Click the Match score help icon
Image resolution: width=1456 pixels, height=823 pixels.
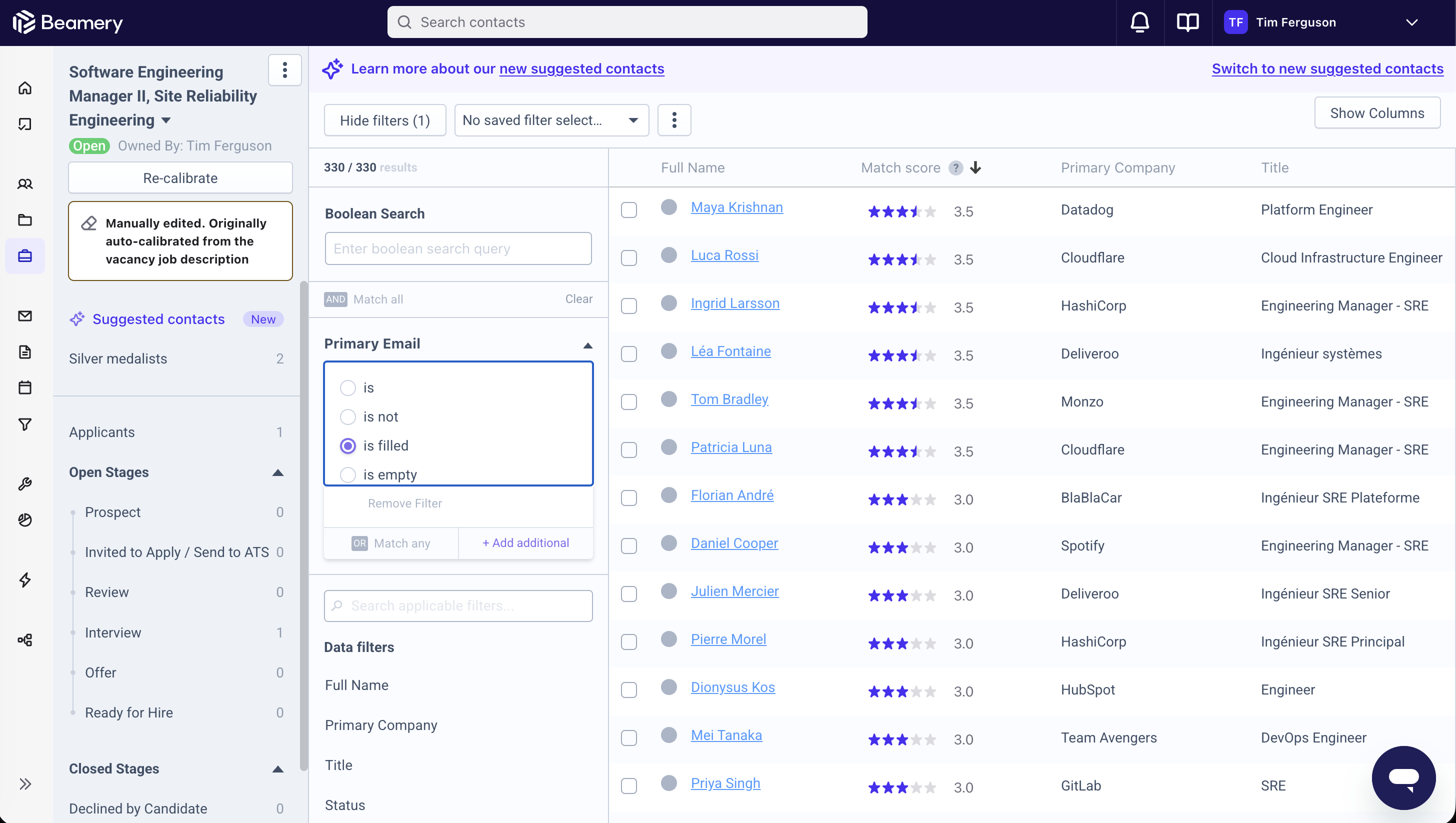click(956, 168)
